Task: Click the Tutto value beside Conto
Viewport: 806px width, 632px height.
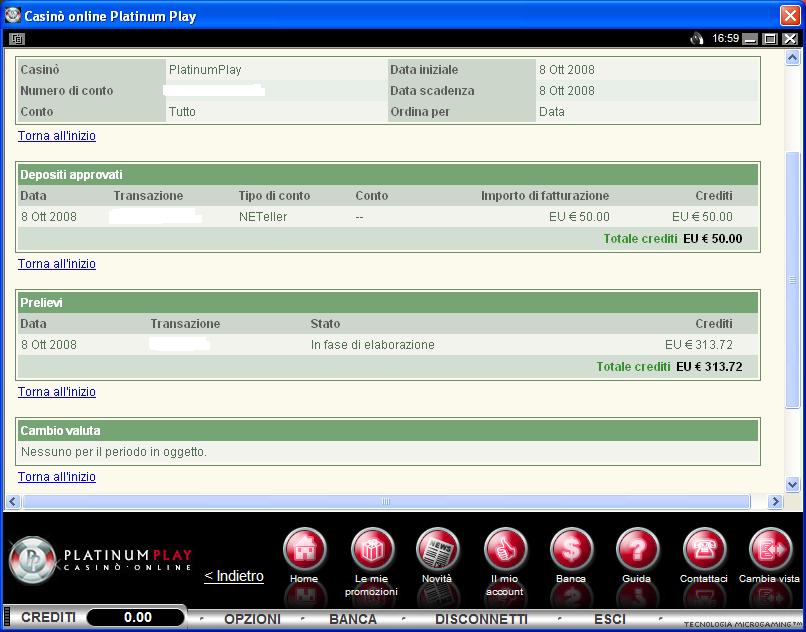Action: [x=182, y=112]
